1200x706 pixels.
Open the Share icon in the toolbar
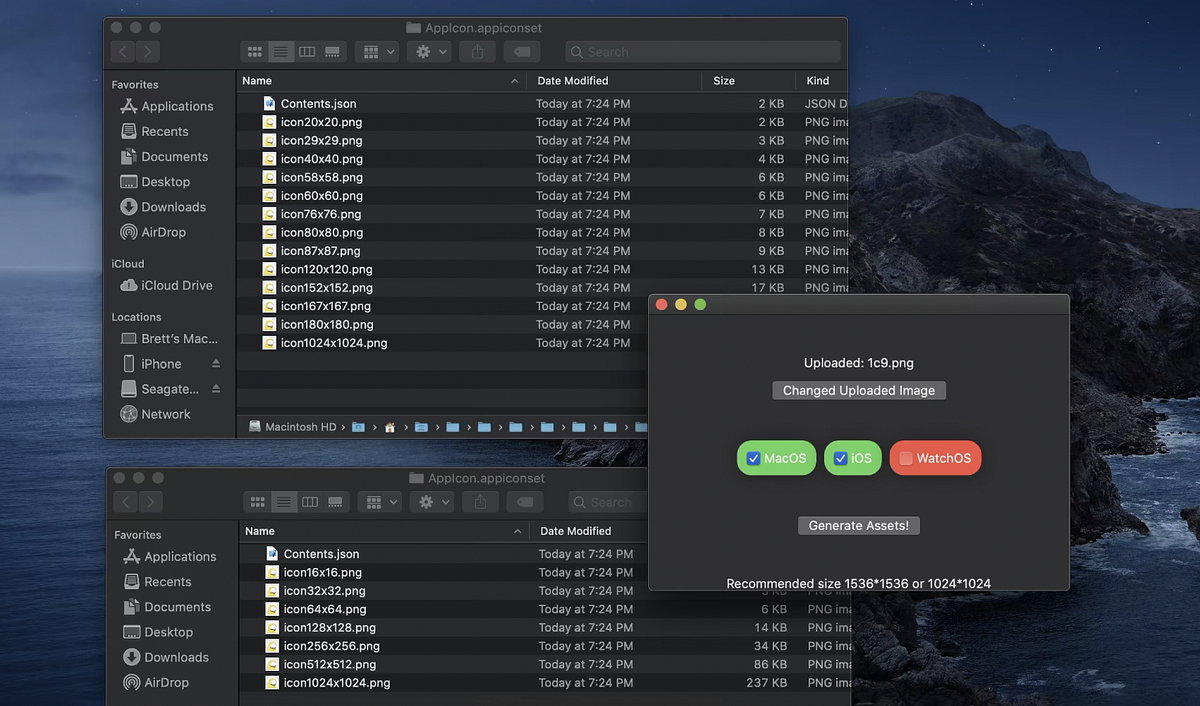click(476, 51)
